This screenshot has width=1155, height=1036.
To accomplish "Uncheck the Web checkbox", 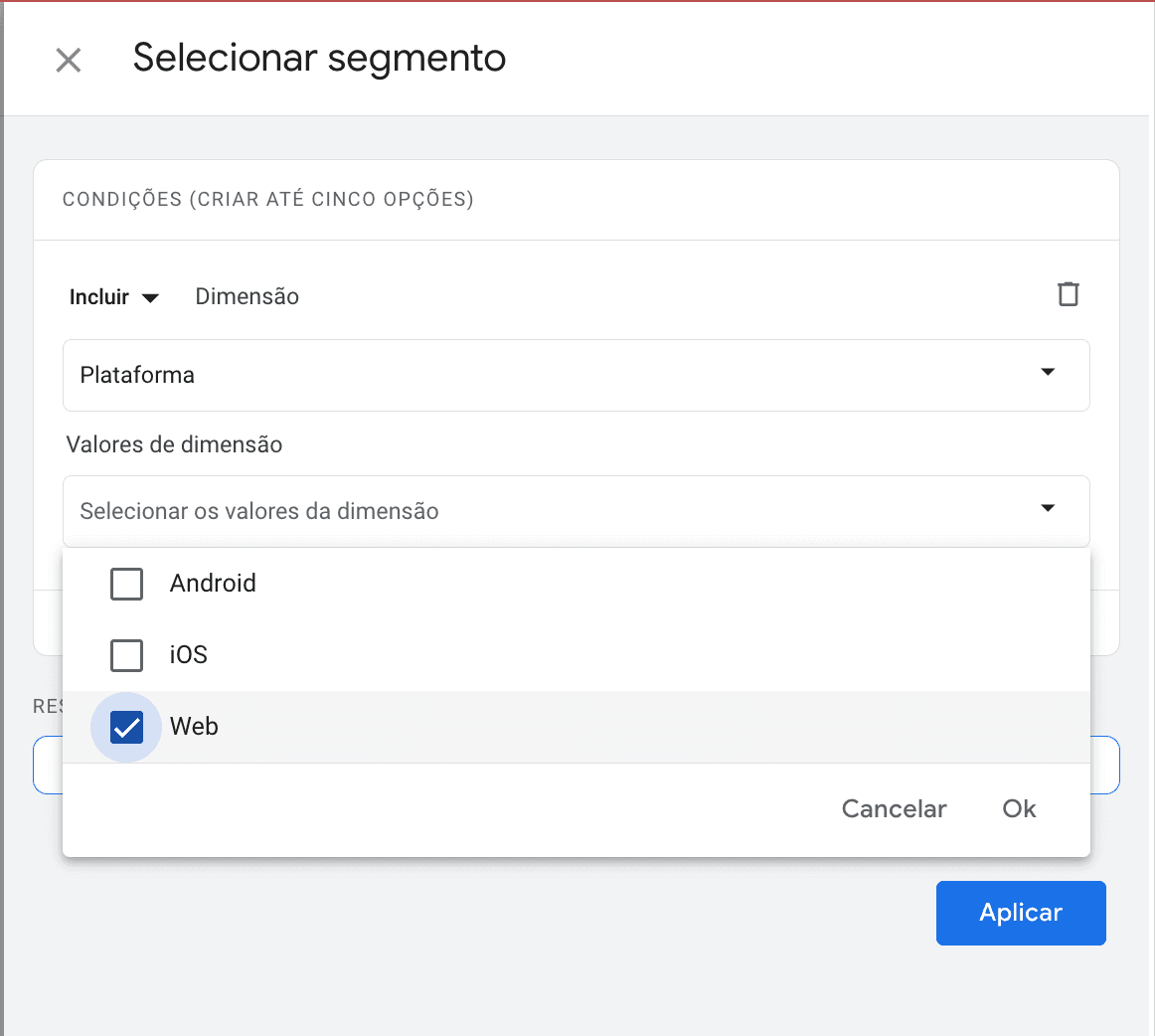I will (x=126, y=727).
